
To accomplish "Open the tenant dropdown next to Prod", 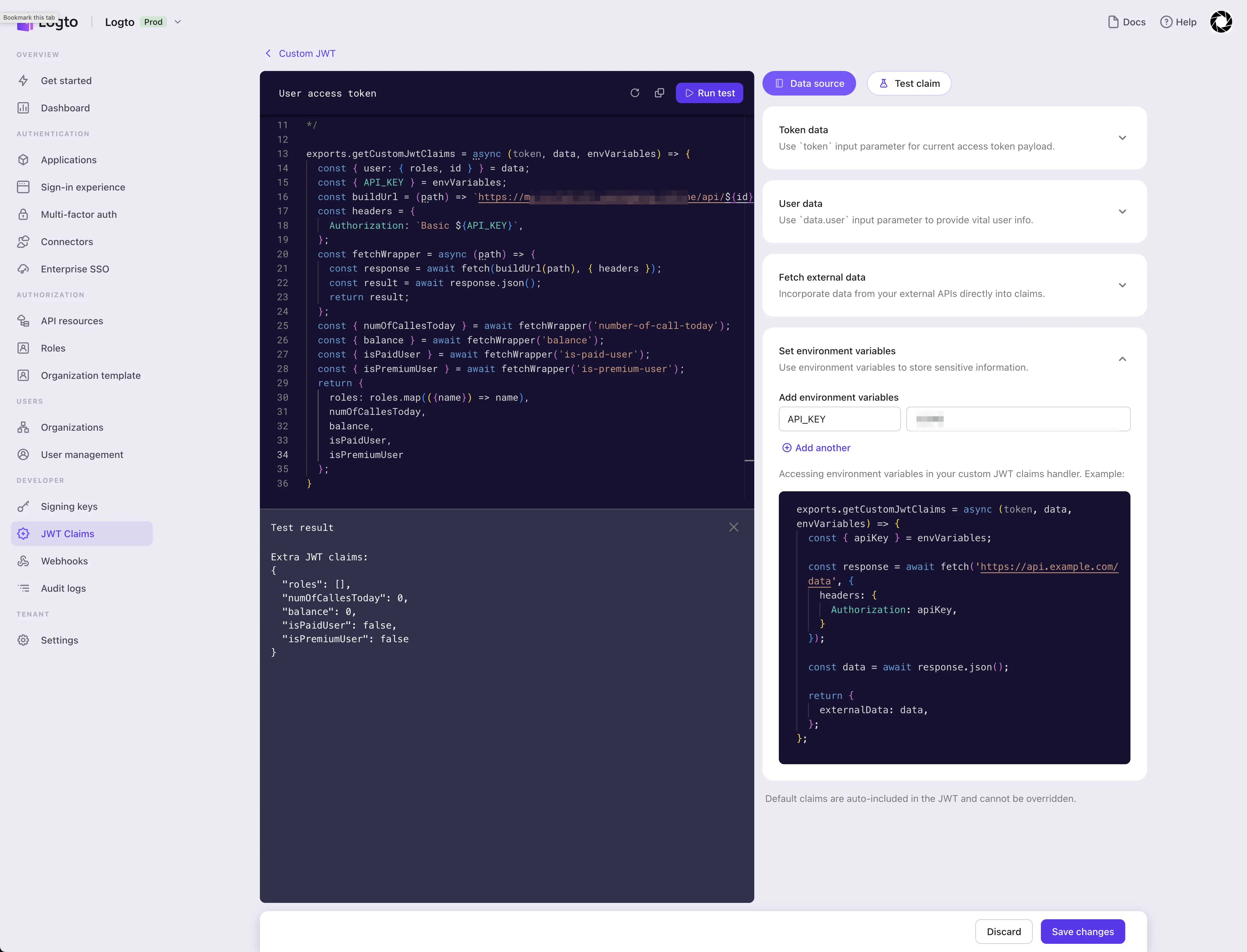I will pos(178,22).
